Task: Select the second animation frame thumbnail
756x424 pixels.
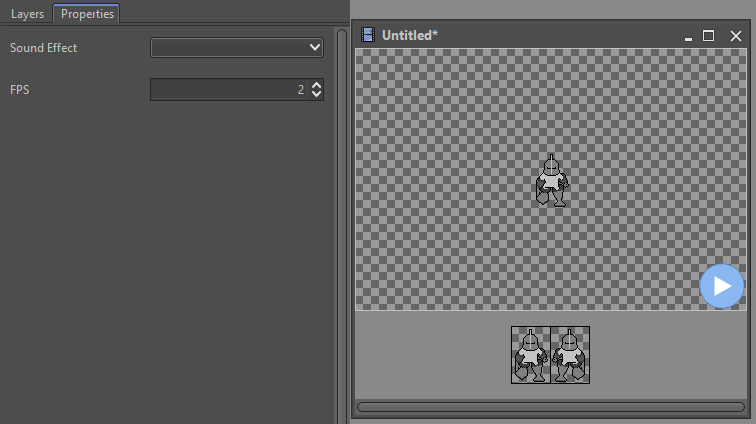Action: pos(570,355)
